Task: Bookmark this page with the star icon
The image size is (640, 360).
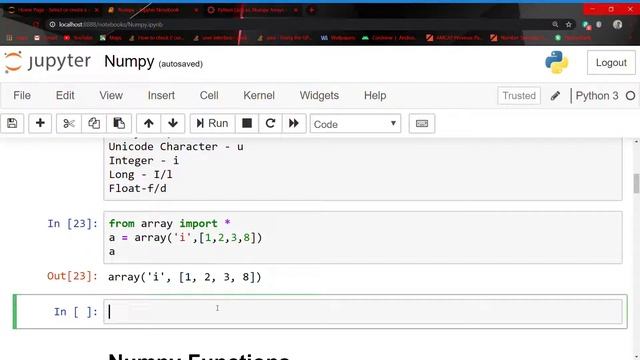Action: [569, 24]
